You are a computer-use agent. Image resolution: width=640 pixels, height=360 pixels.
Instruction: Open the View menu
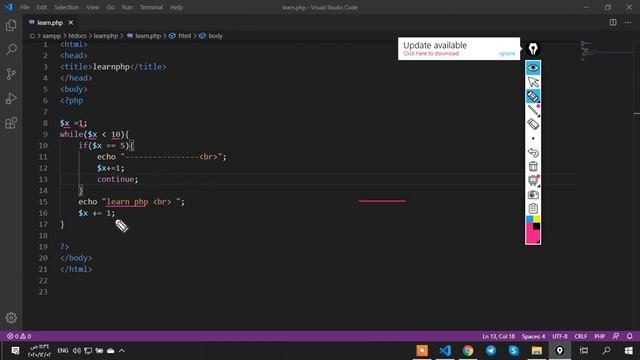(x=93, y=7)
